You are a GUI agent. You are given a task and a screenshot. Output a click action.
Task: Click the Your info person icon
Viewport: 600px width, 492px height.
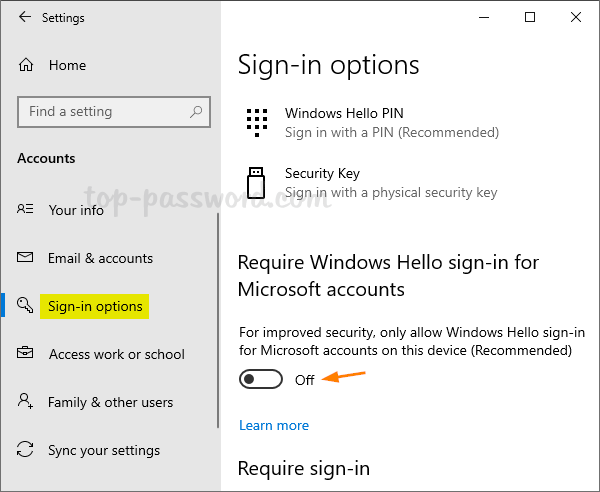[26, 210]
